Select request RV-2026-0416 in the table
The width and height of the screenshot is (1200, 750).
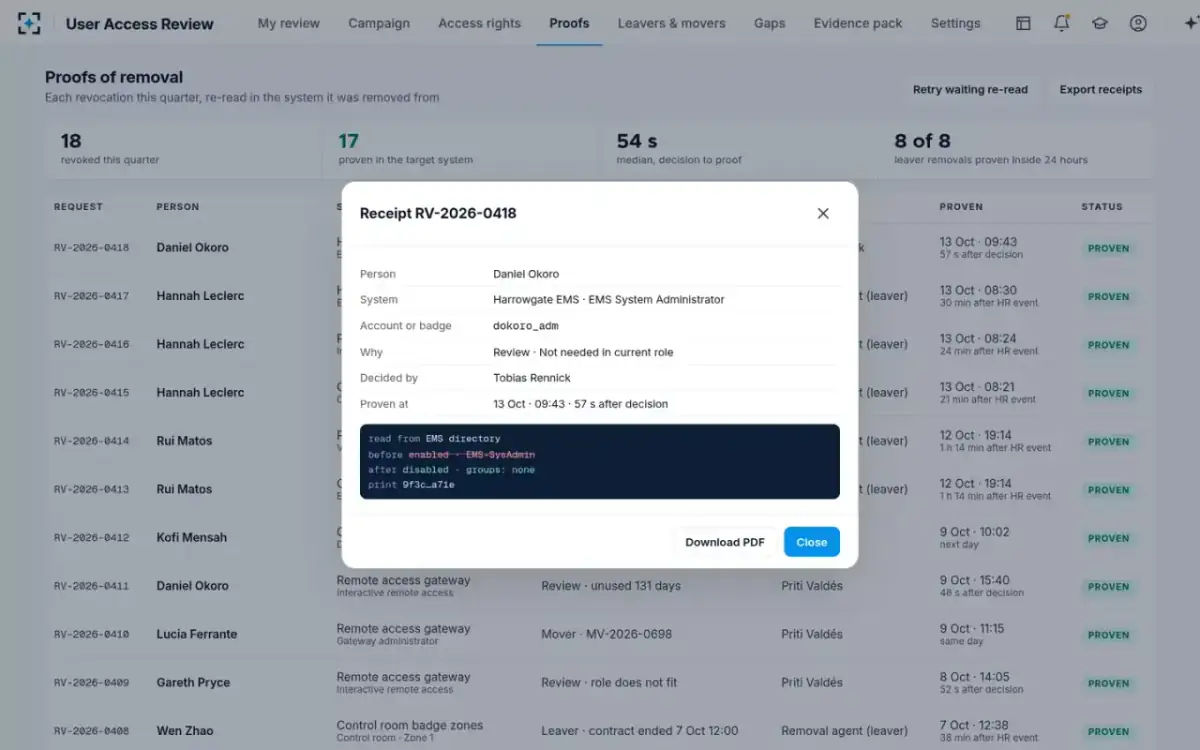tap(92, 344)
